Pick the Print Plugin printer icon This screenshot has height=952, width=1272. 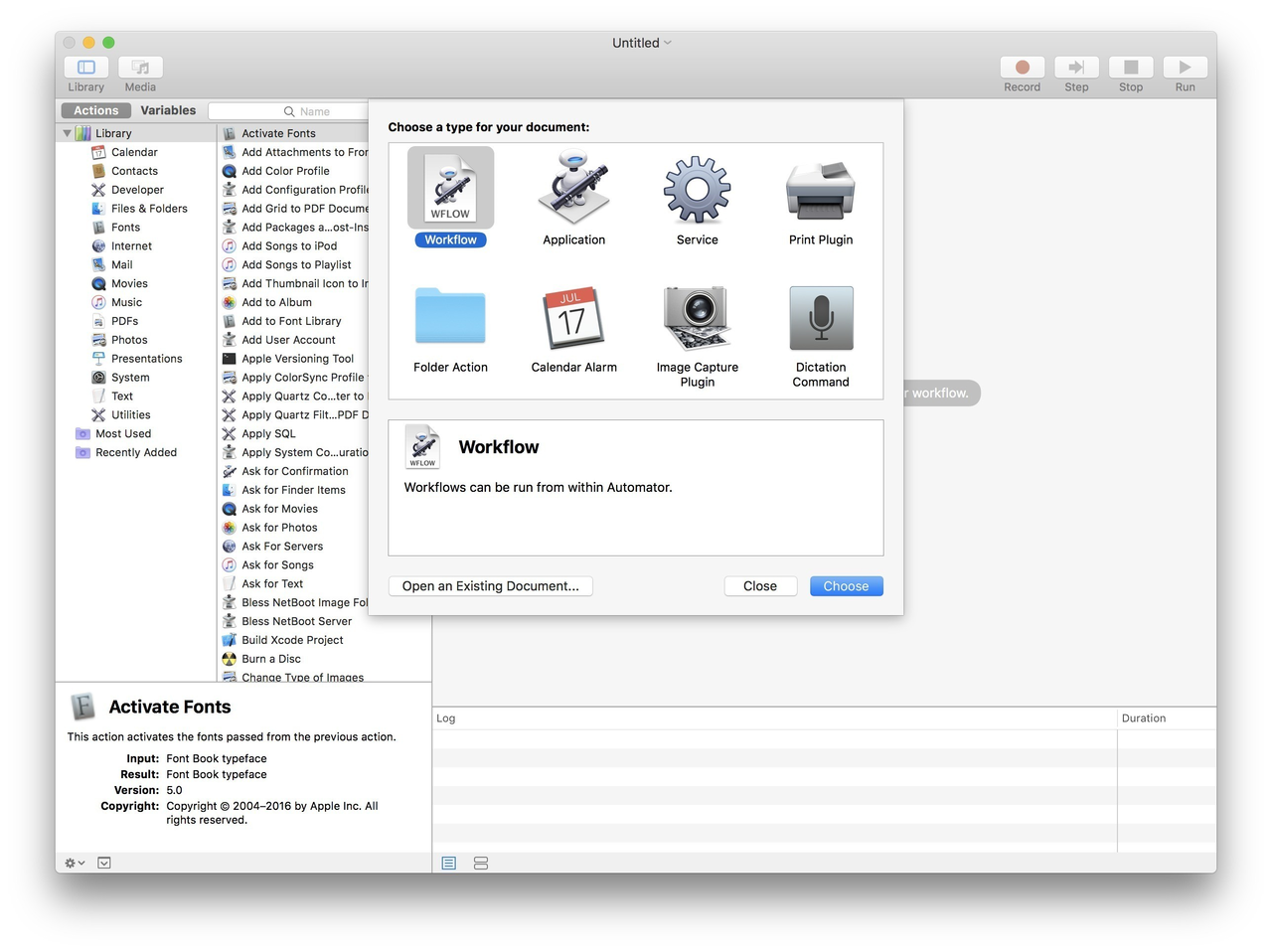(x=820, y=191)
